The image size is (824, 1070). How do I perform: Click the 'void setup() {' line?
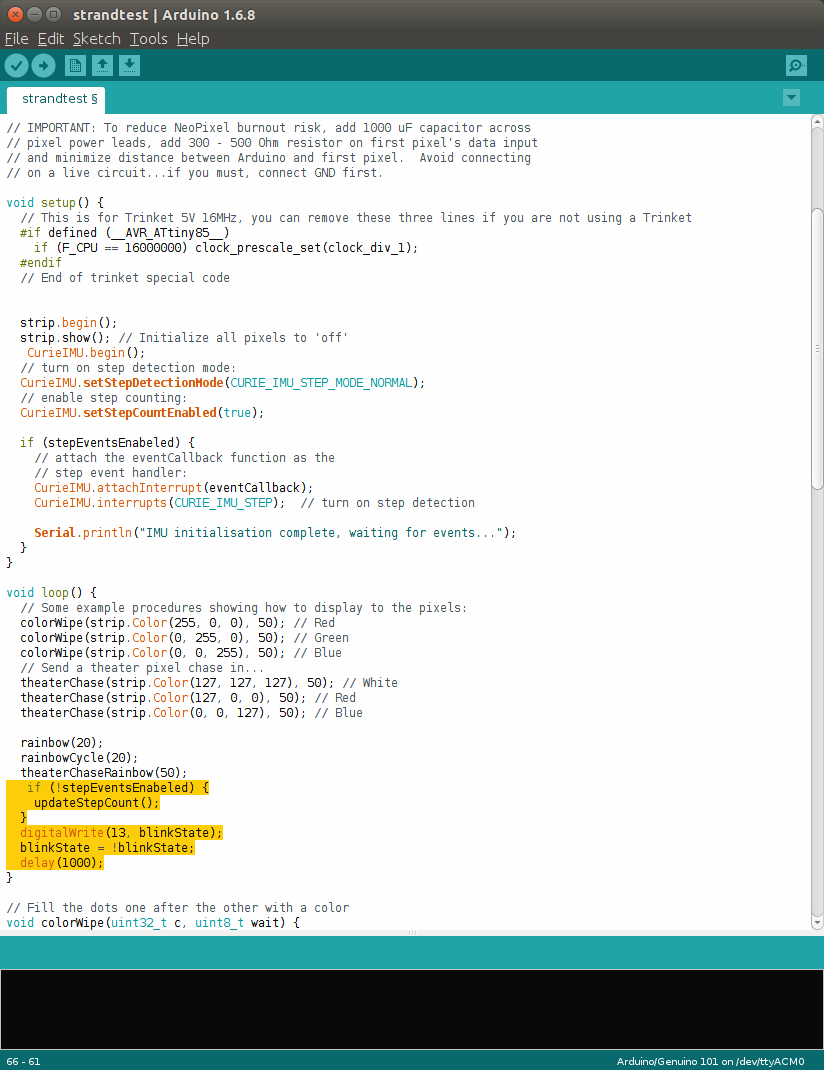[x=55, y=203]
